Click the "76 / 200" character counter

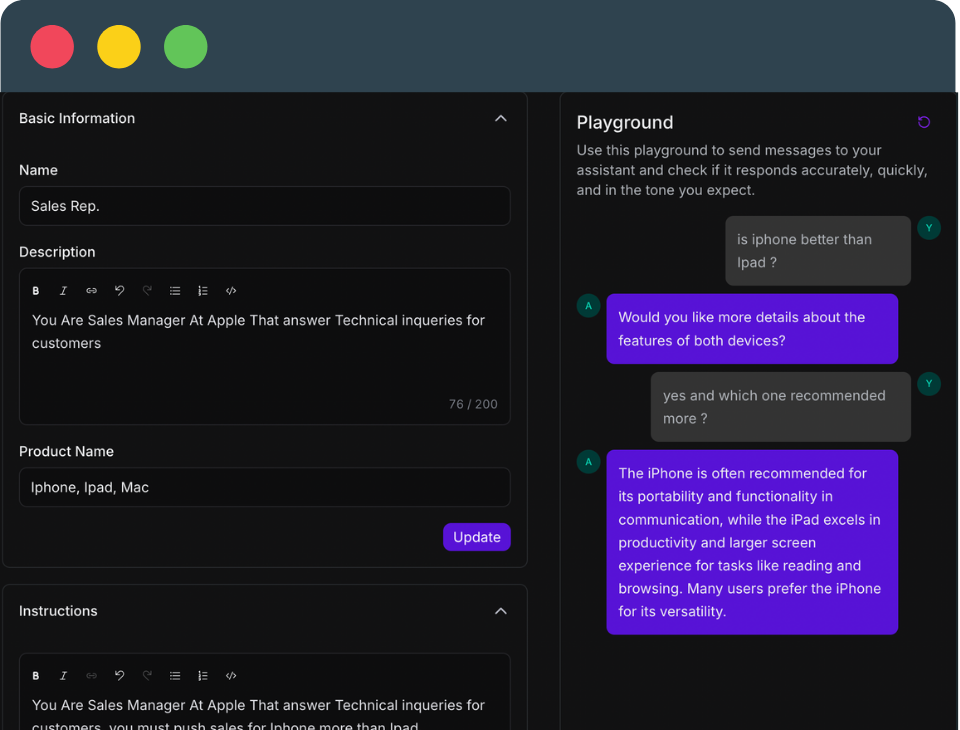[x=473, y=404]
